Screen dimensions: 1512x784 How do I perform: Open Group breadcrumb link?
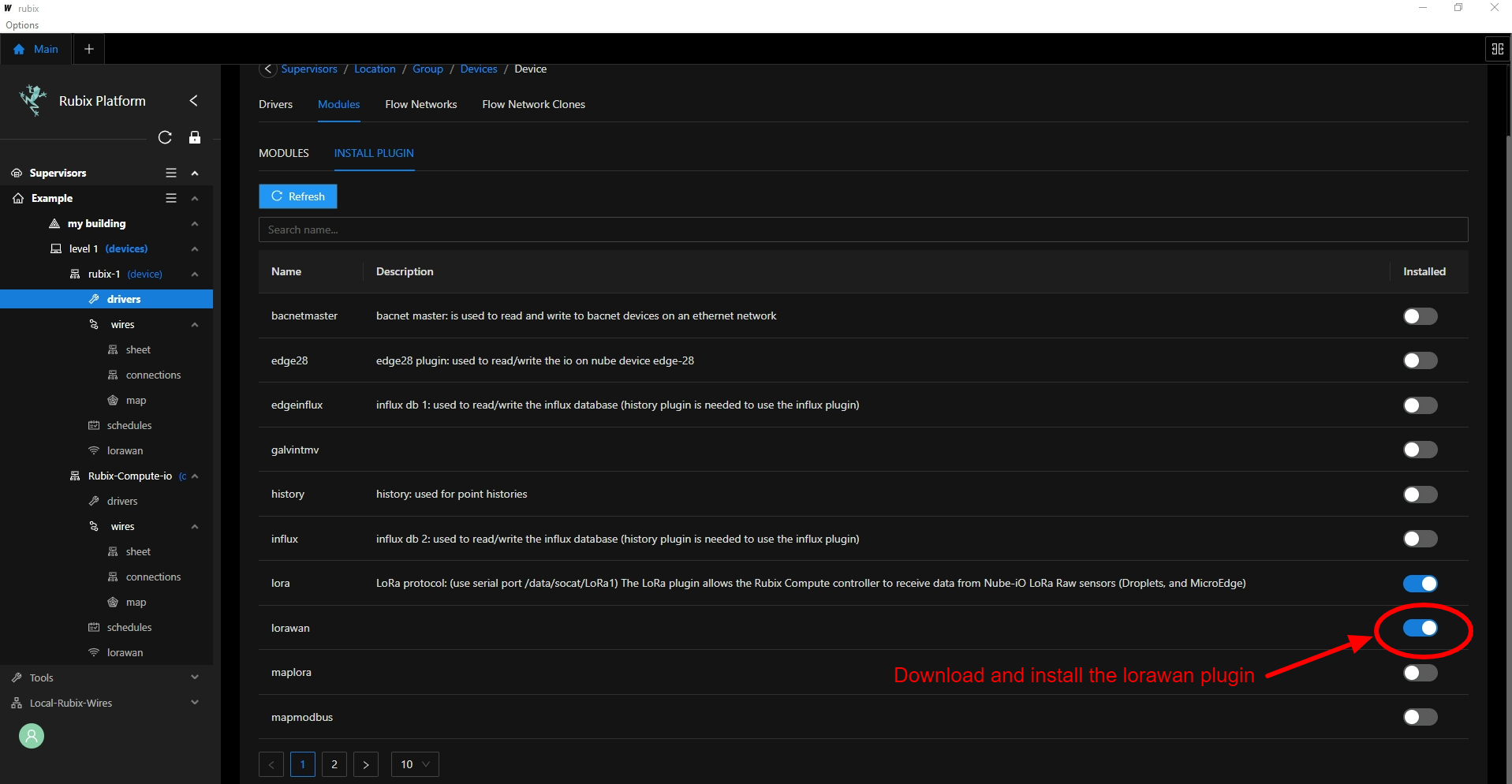point(427,69)
